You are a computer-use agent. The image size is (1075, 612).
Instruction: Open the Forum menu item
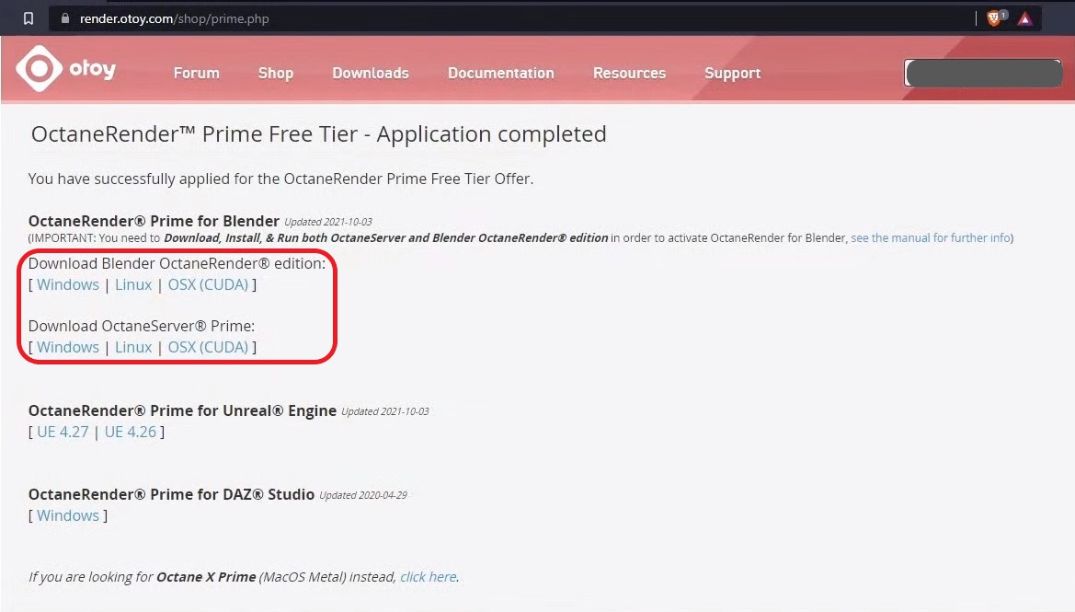point(196,73)
